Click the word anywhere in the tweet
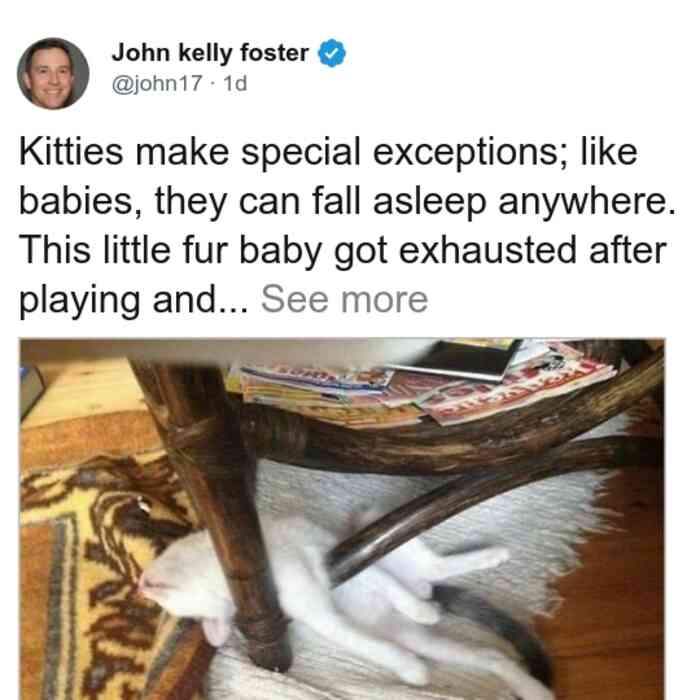Screen dimensions: 700x700 coord(587,202)
